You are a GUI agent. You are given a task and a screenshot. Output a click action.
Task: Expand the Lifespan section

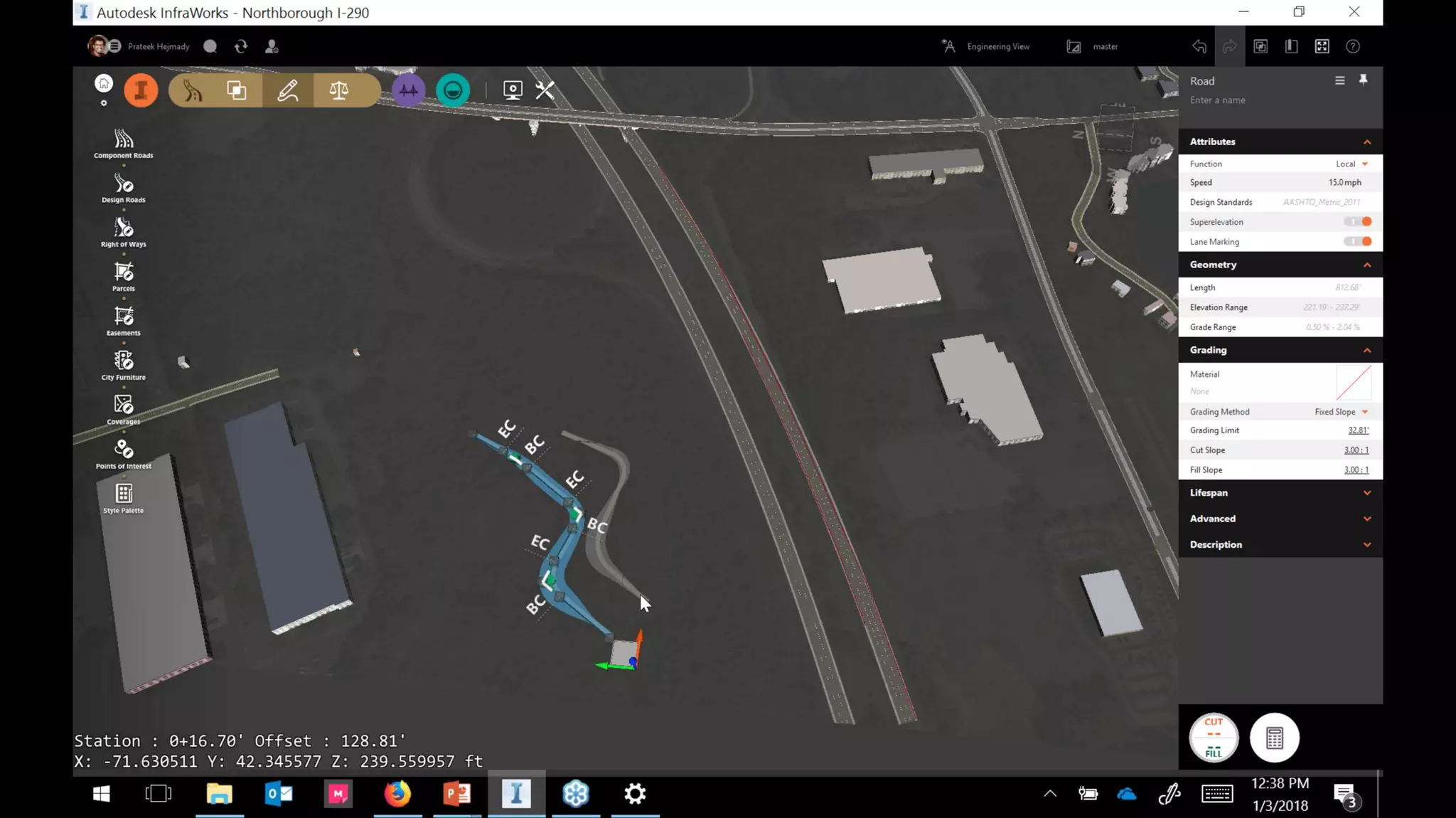click(x=1366, y=493)
